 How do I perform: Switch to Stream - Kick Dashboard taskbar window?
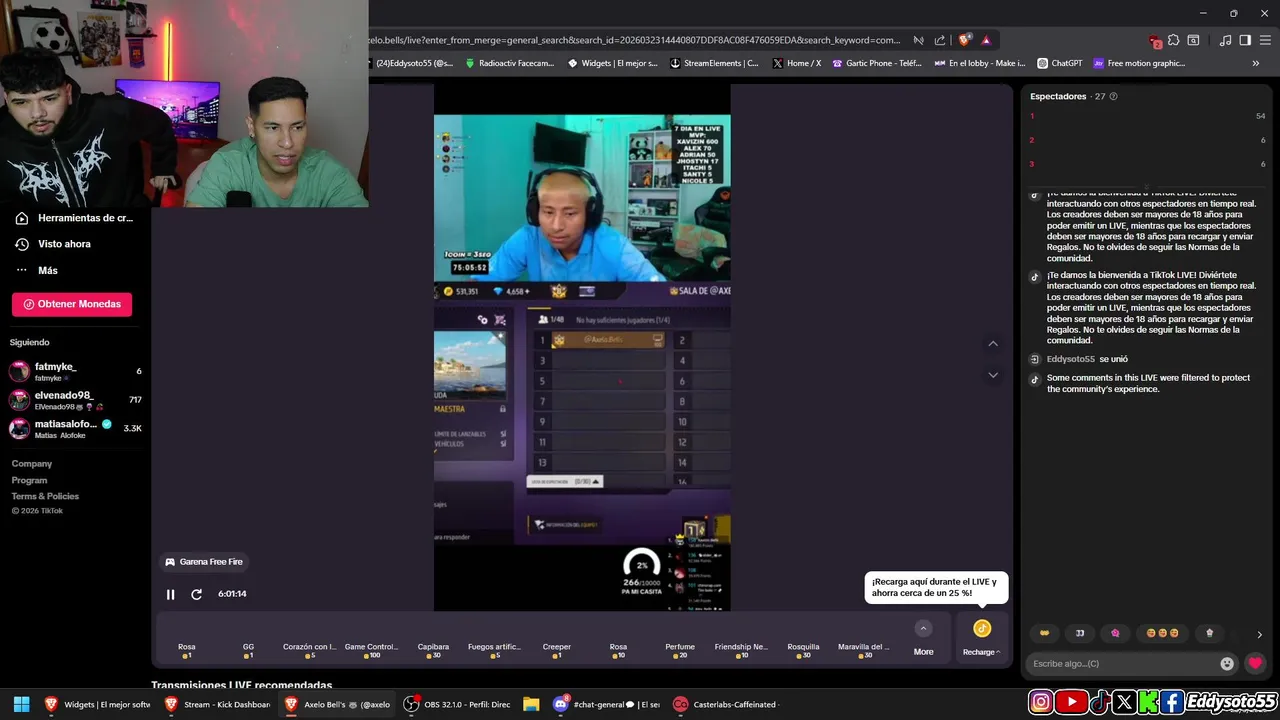(x=217, y=704)
